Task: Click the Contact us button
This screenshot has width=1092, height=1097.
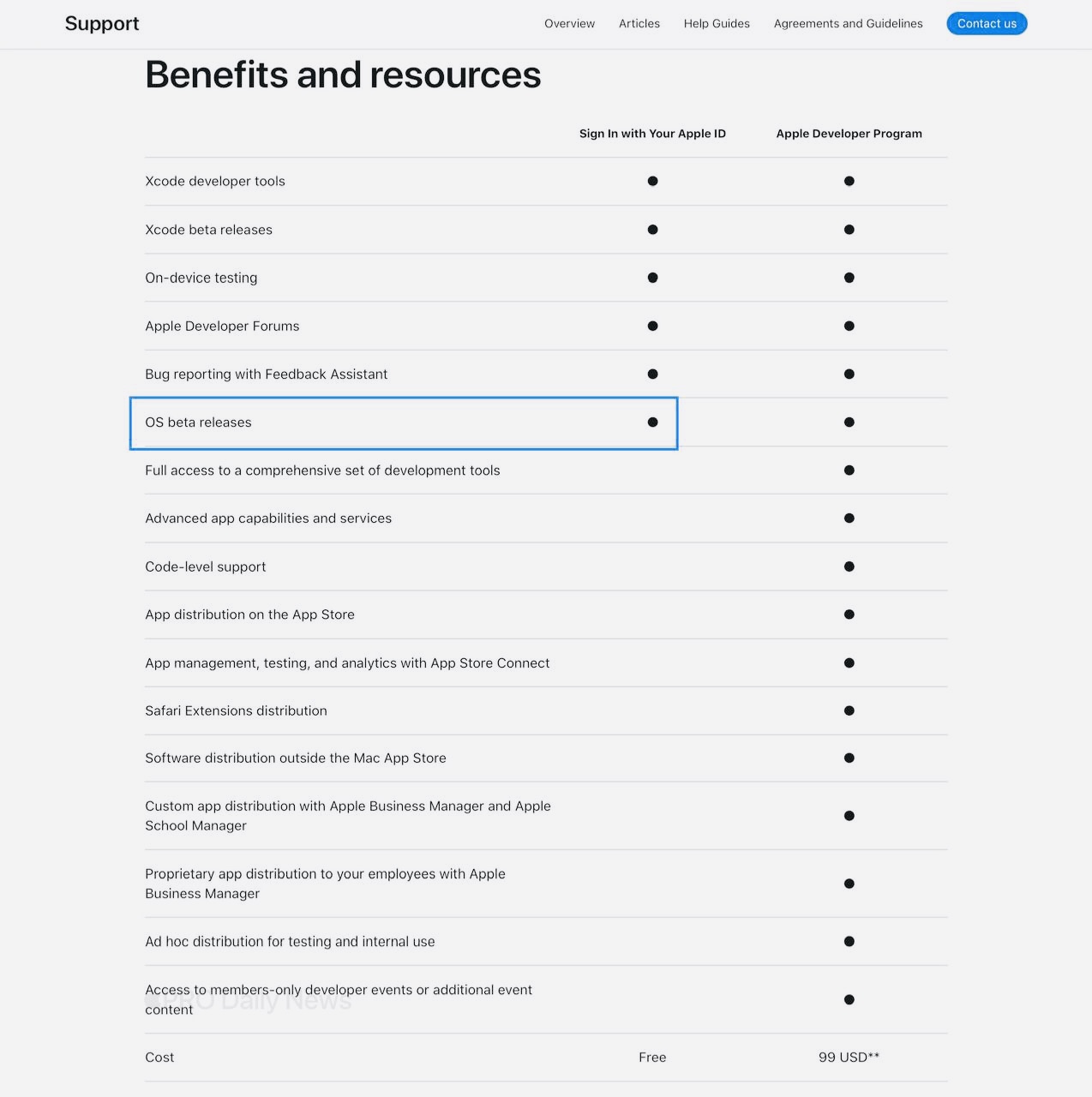Action: 987,23
